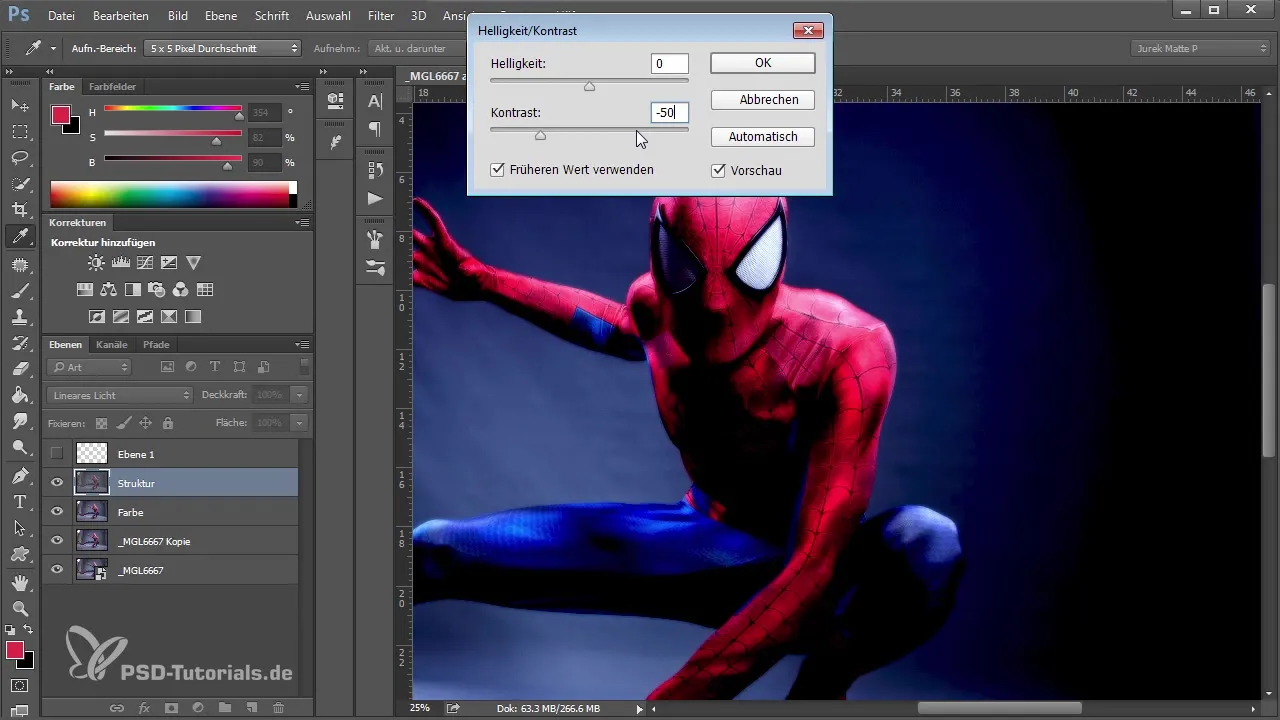Toggle lock all for layer

click(x=168, y=423)
